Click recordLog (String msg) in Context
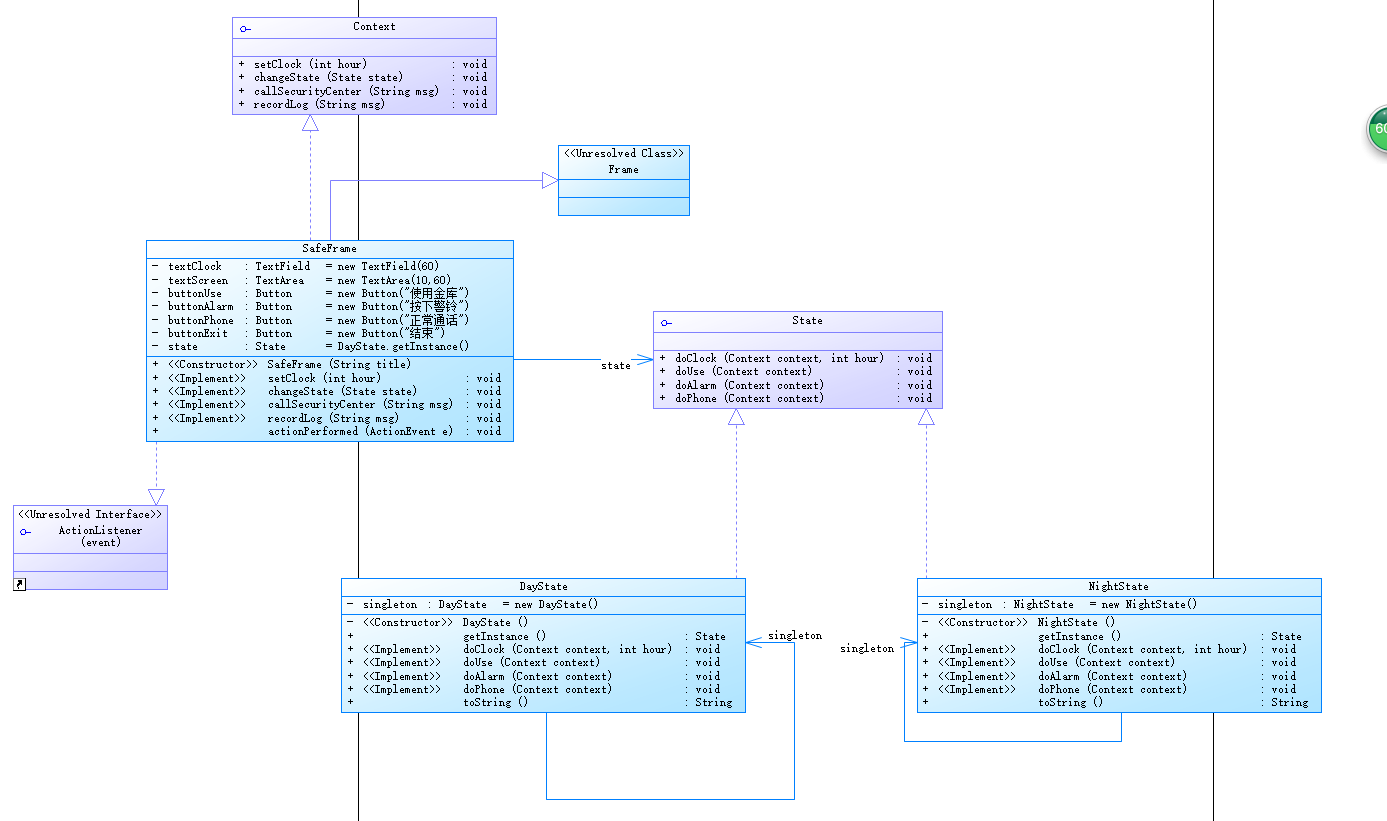 pyautogui.click(x=363, y=104)
